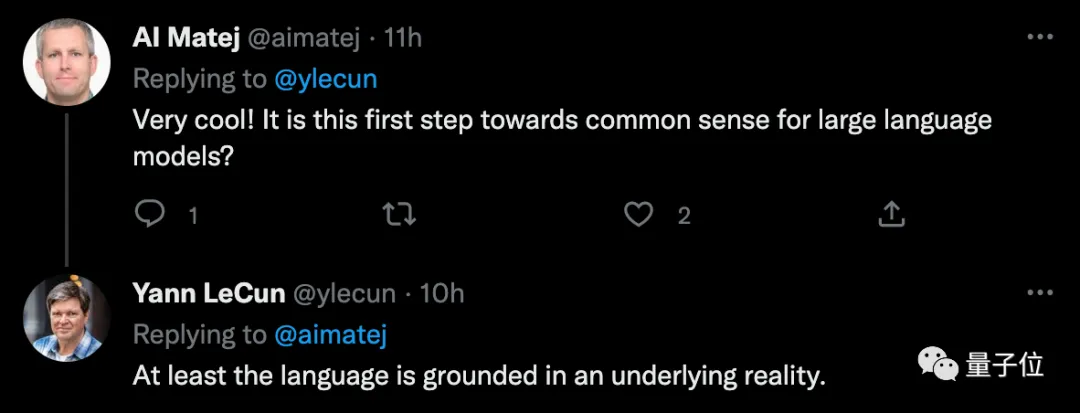This screenshot has width=1080, height=413.
Task: Open more options for Al Matej's tweet
Action: (1040, 37)
